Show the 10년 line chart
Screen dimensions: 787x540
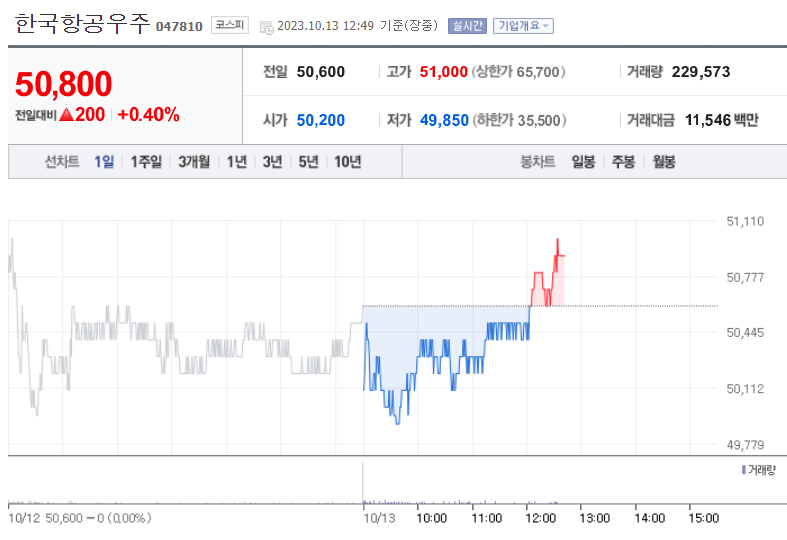(x=348, y=162)
